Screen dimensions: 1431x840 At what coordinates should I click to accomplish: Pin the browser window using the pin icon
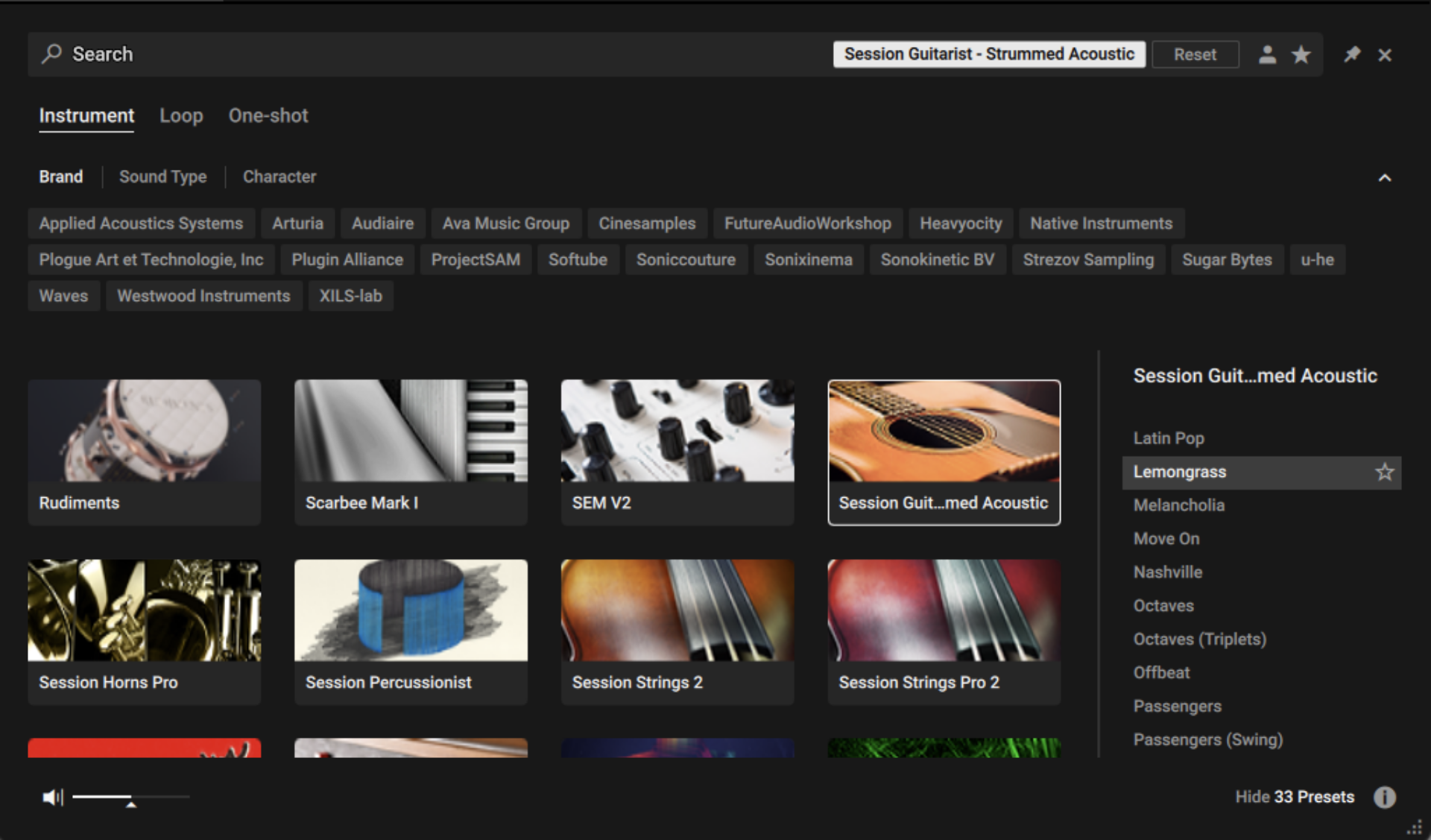1351,54
